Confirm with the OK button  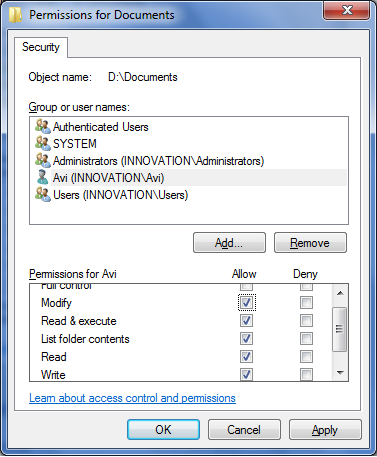[163, 429]
